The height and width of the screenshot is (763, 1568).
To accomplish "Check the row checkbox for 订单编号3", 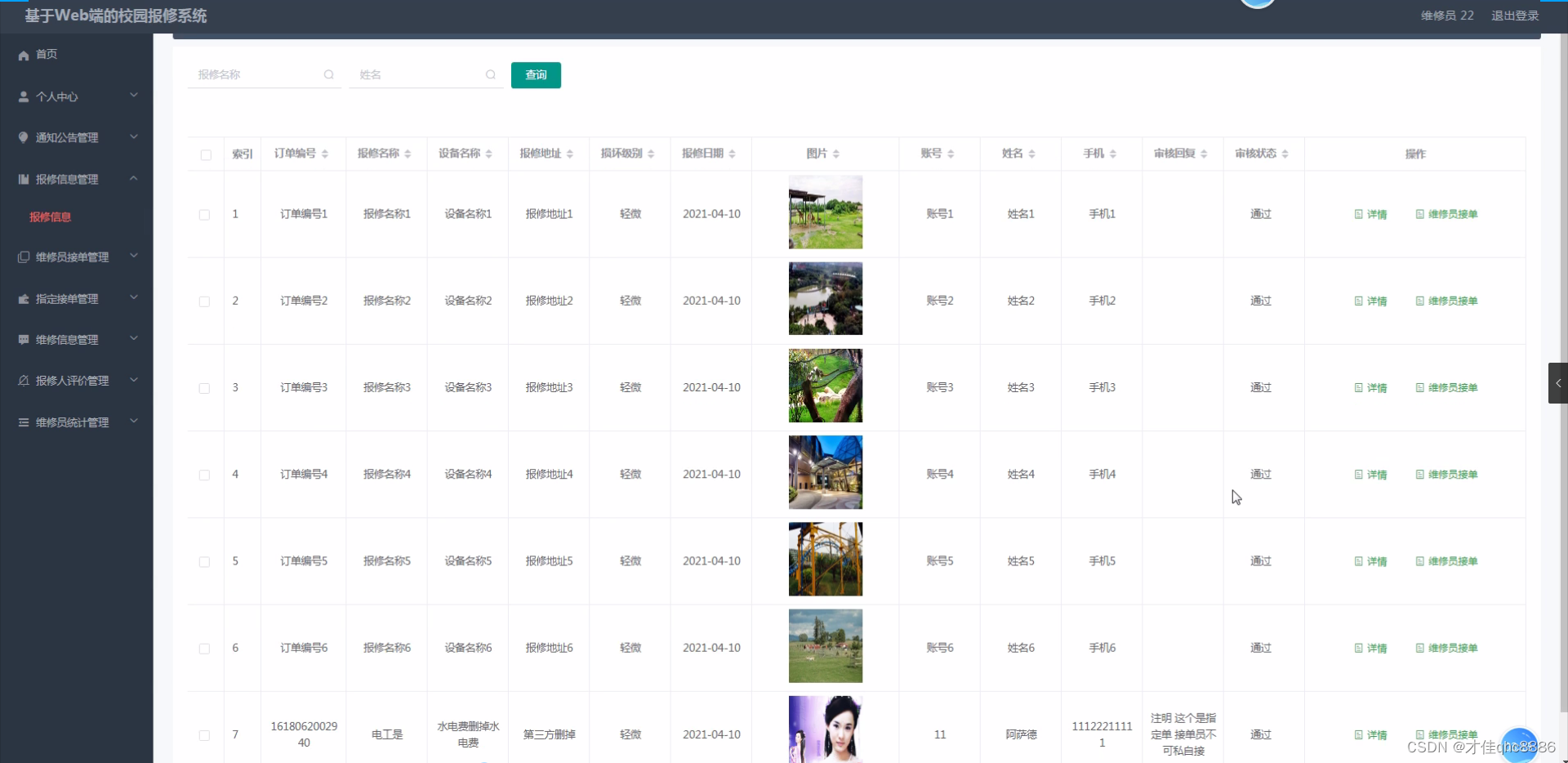I will click(204, 388).
